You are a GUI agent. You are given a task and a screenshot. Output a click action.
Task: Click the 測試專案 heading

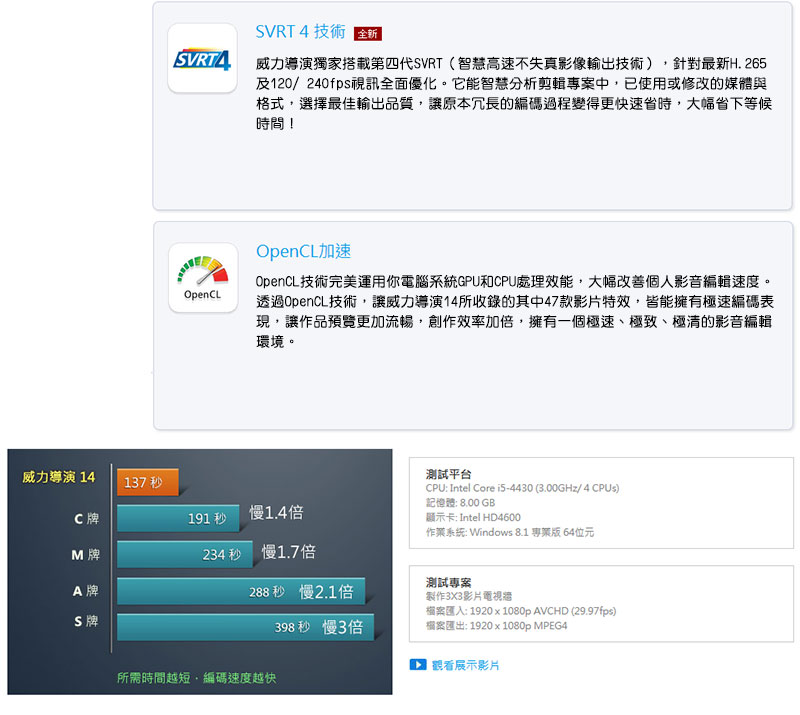448,582
